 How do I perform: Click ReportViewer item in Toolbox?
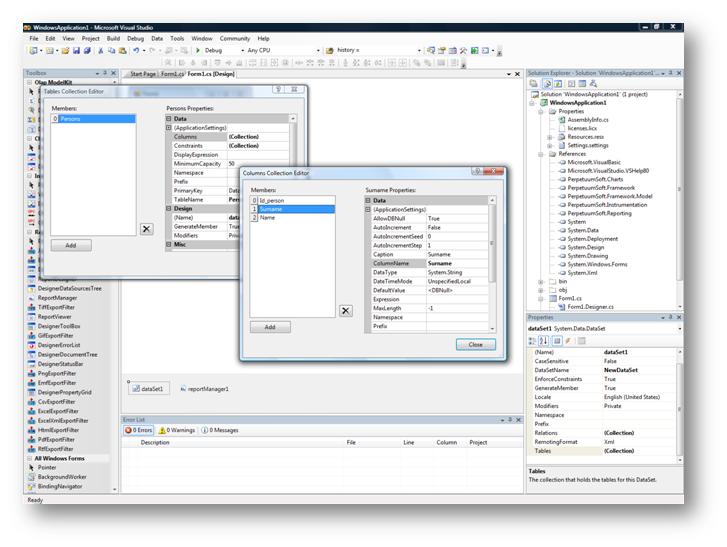coord(54,317)
